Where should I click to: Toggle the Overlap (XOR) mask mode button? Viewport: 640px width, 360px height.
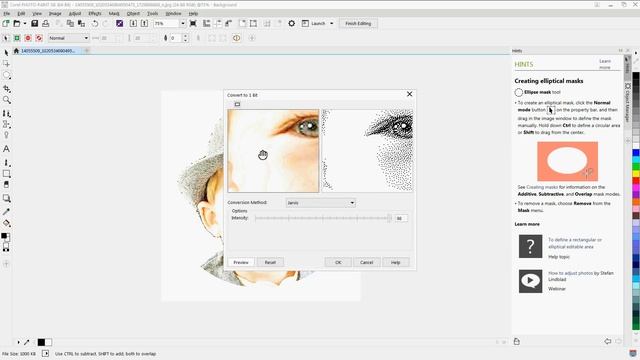(39, 38)
